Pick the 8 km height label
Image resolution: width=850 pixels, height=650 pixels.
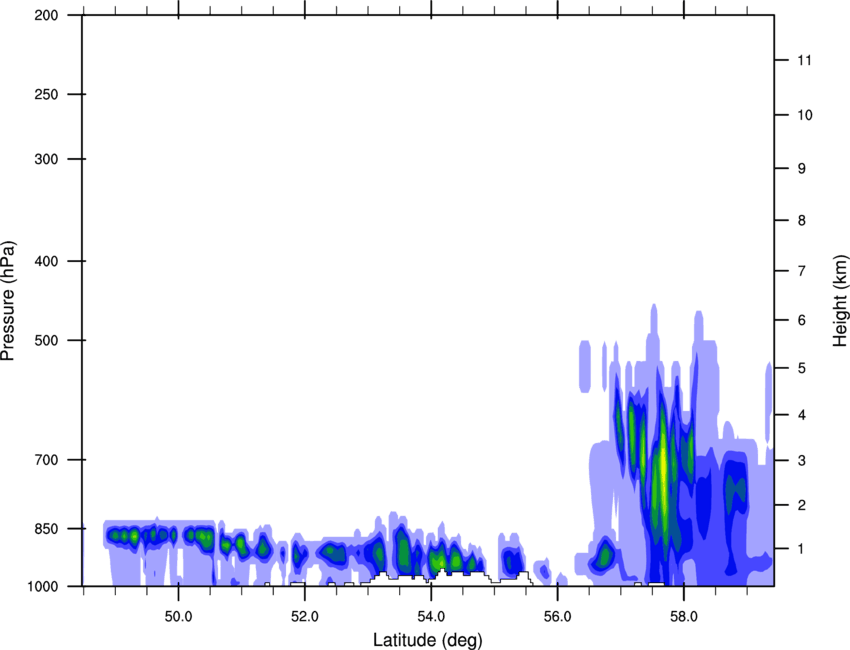(802, 220)
